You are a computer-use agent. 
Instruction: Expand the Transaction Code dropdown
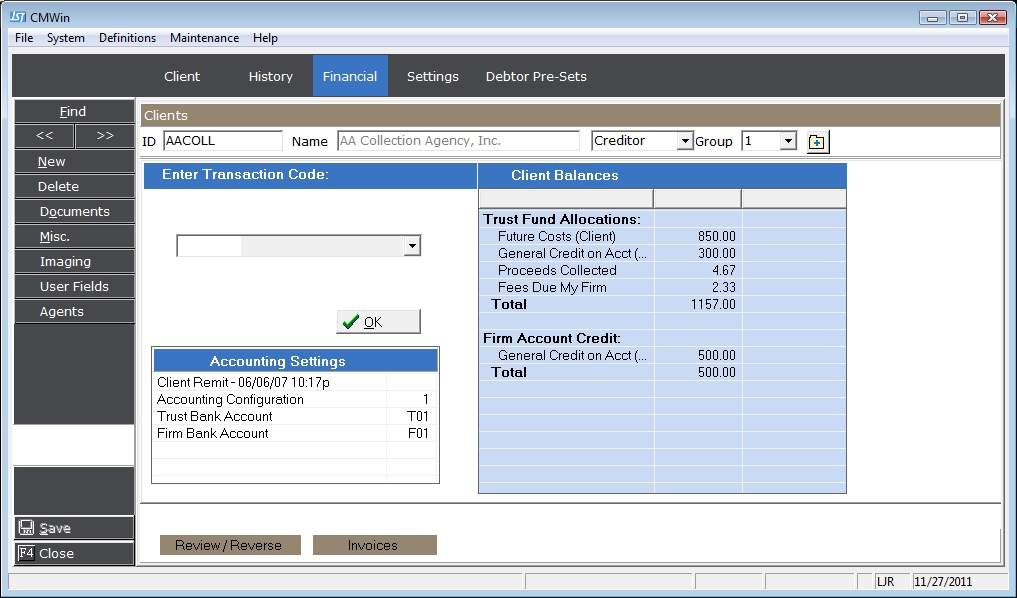pos(411,246)
